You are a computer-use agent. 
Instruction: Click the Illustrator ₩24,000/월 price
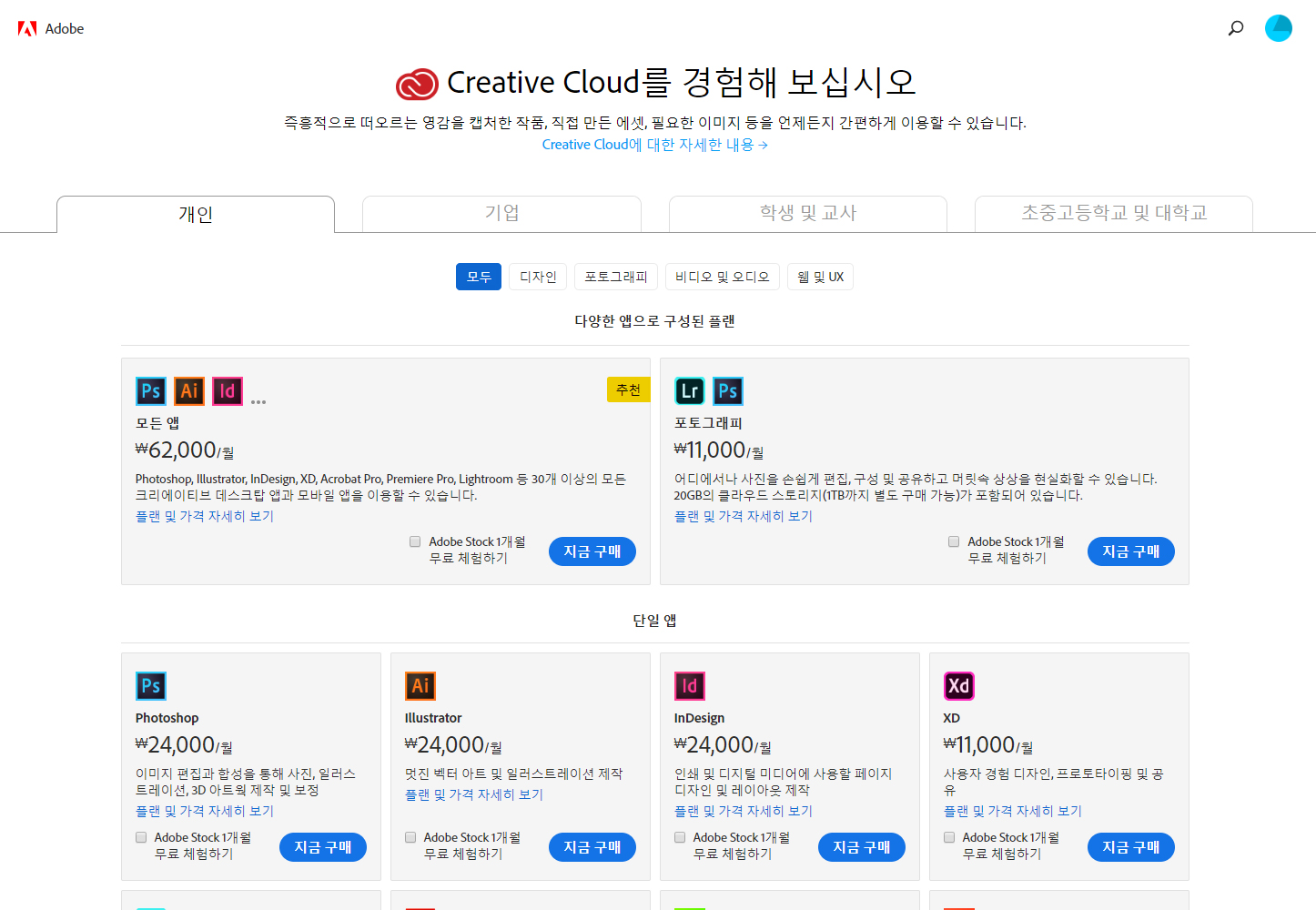pyautogui.click(x=453, y=745)
